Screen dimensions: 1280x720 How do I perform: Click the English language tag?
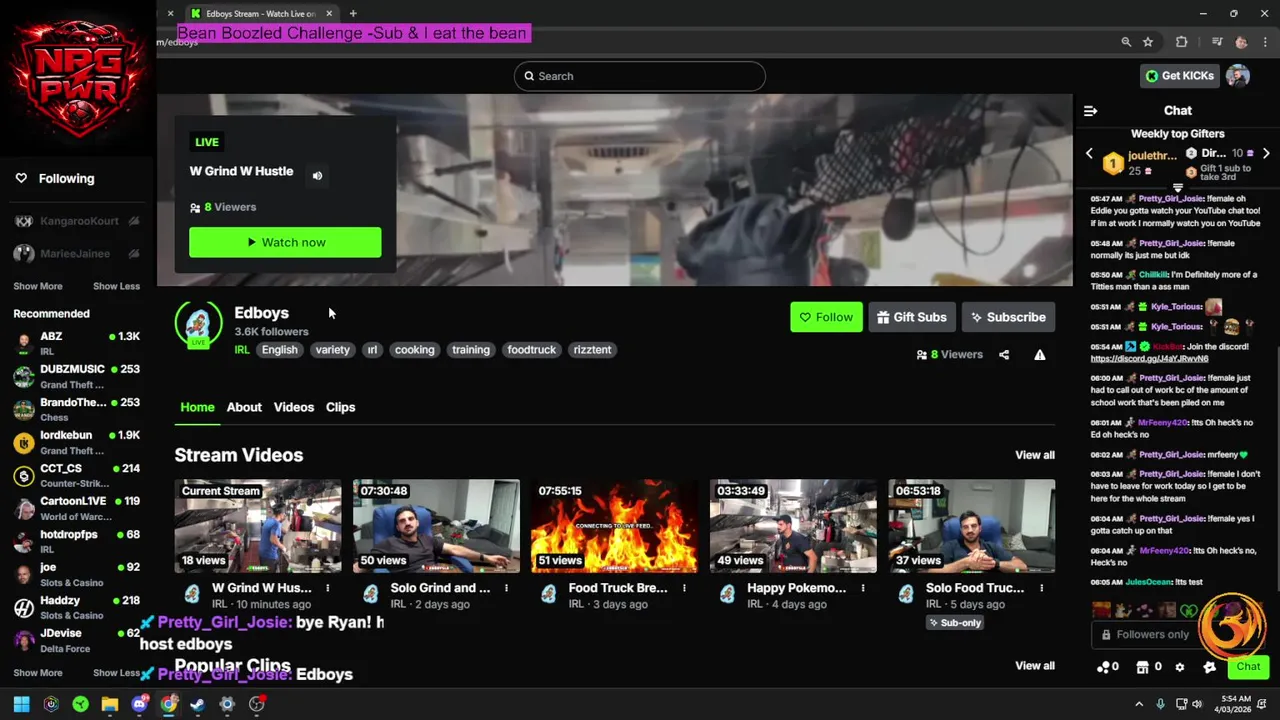coord(279,350)
